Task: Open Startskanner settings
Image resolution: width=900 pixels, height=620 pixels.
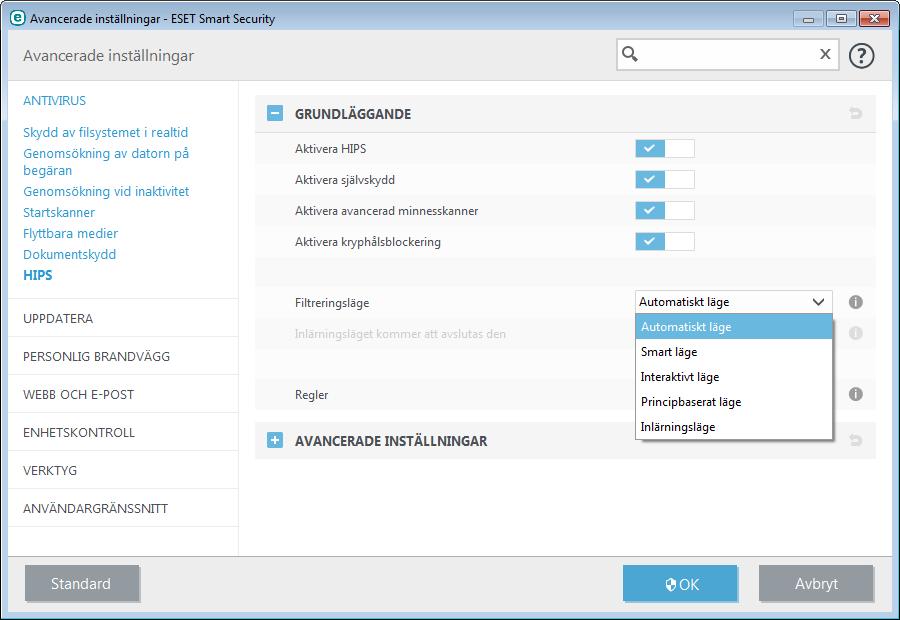Action: [x=59, y=212]
